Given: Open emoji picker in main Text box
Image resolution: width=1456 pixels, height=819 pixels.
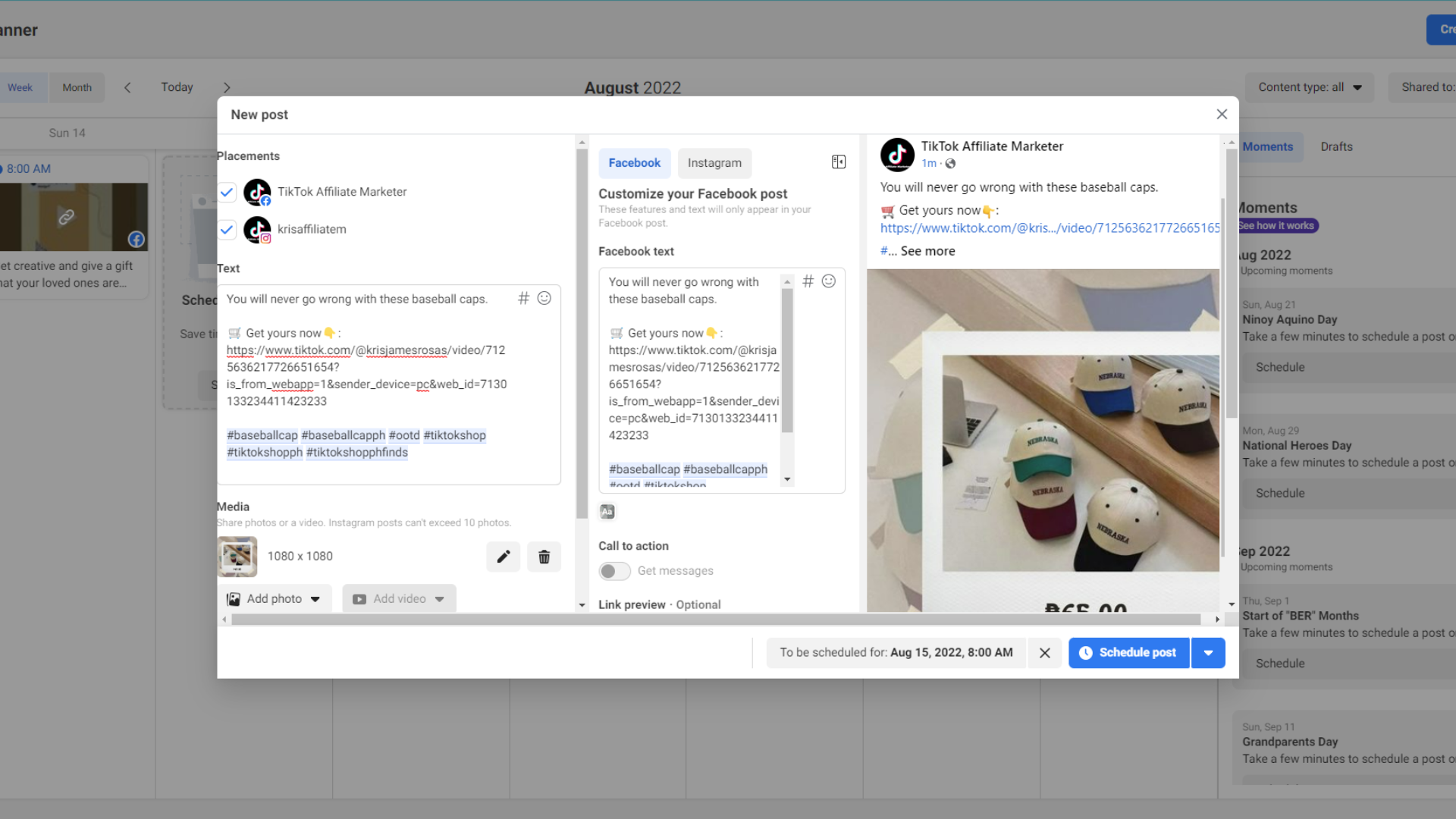Looking at the screenshot, I should 544,298.
